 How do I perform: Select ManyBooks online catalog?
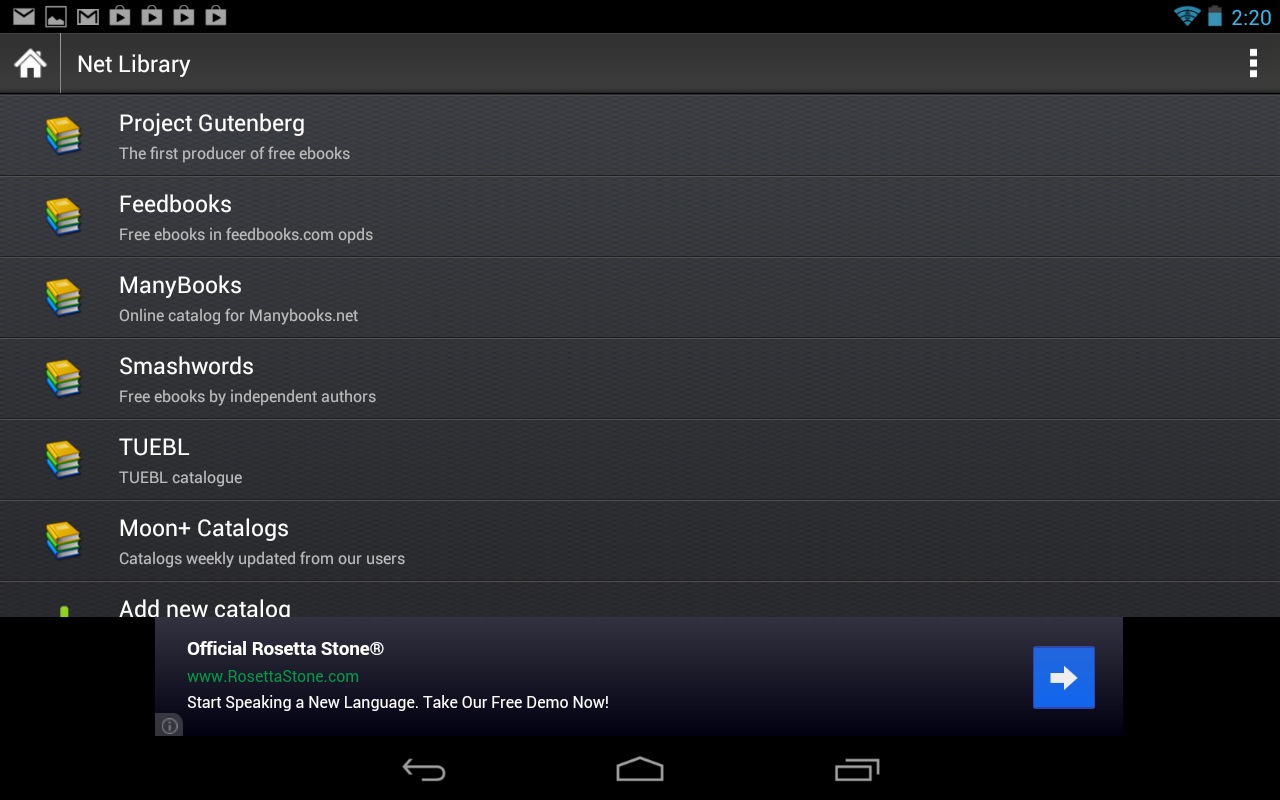point(640,298)
